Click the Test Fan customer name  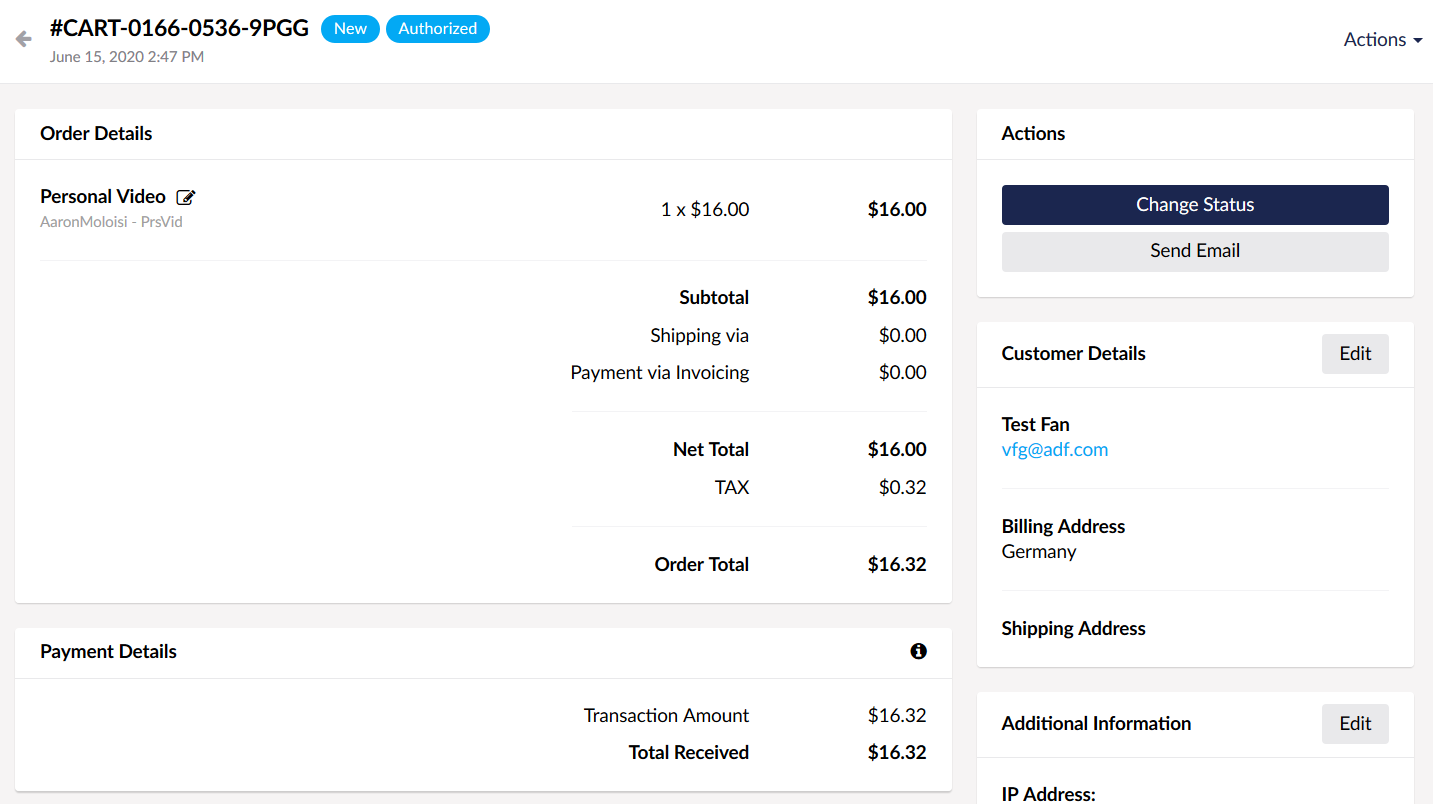1035,424
